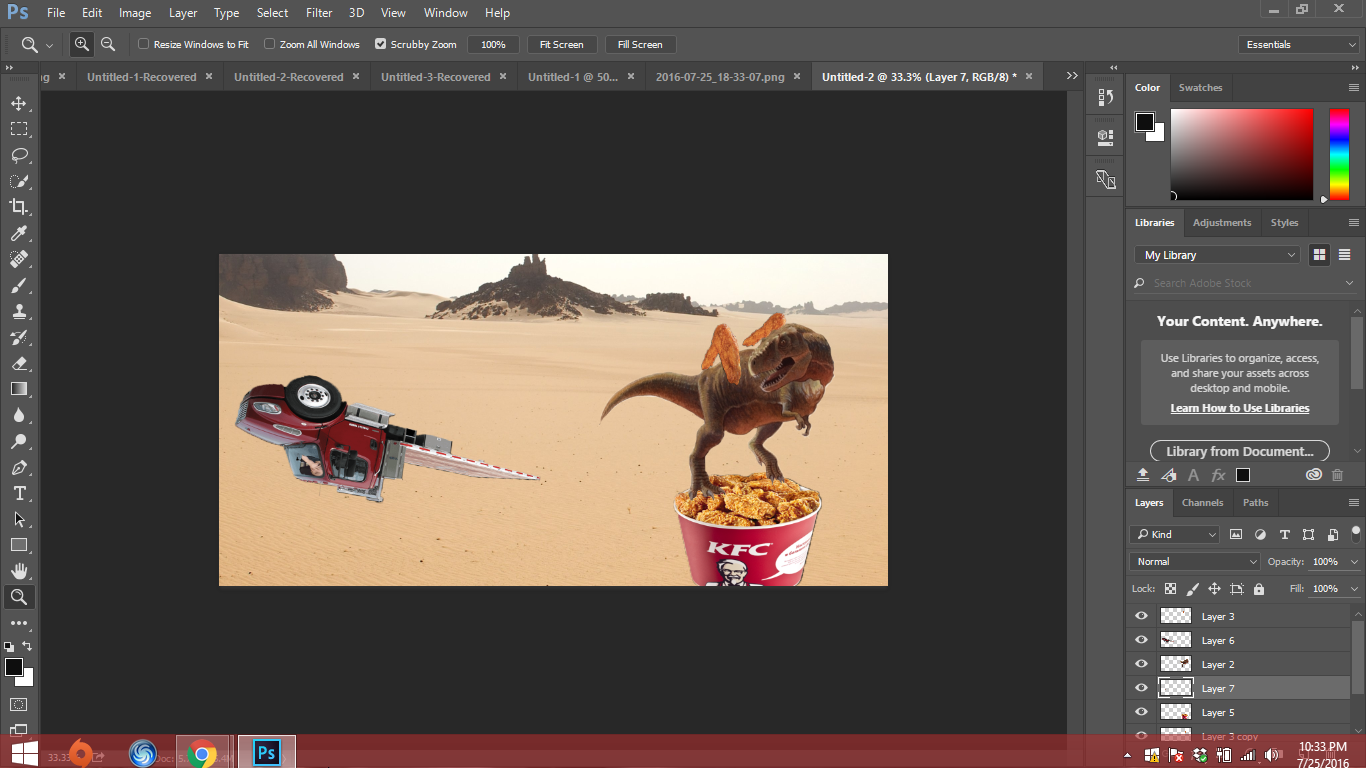Select the Eraser tool
The image size is (1366, 768).
click(19, 363)
